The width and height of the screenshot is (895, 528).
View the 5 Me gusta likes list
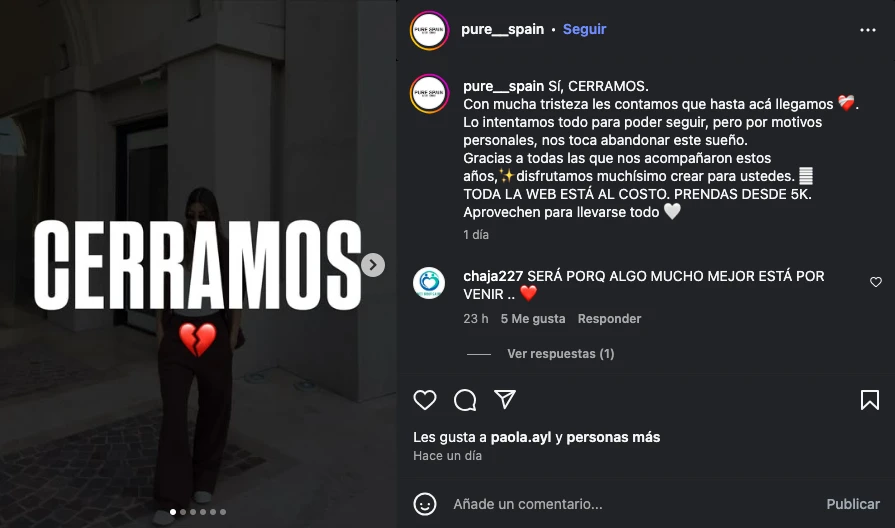click(x=533, y=319)
